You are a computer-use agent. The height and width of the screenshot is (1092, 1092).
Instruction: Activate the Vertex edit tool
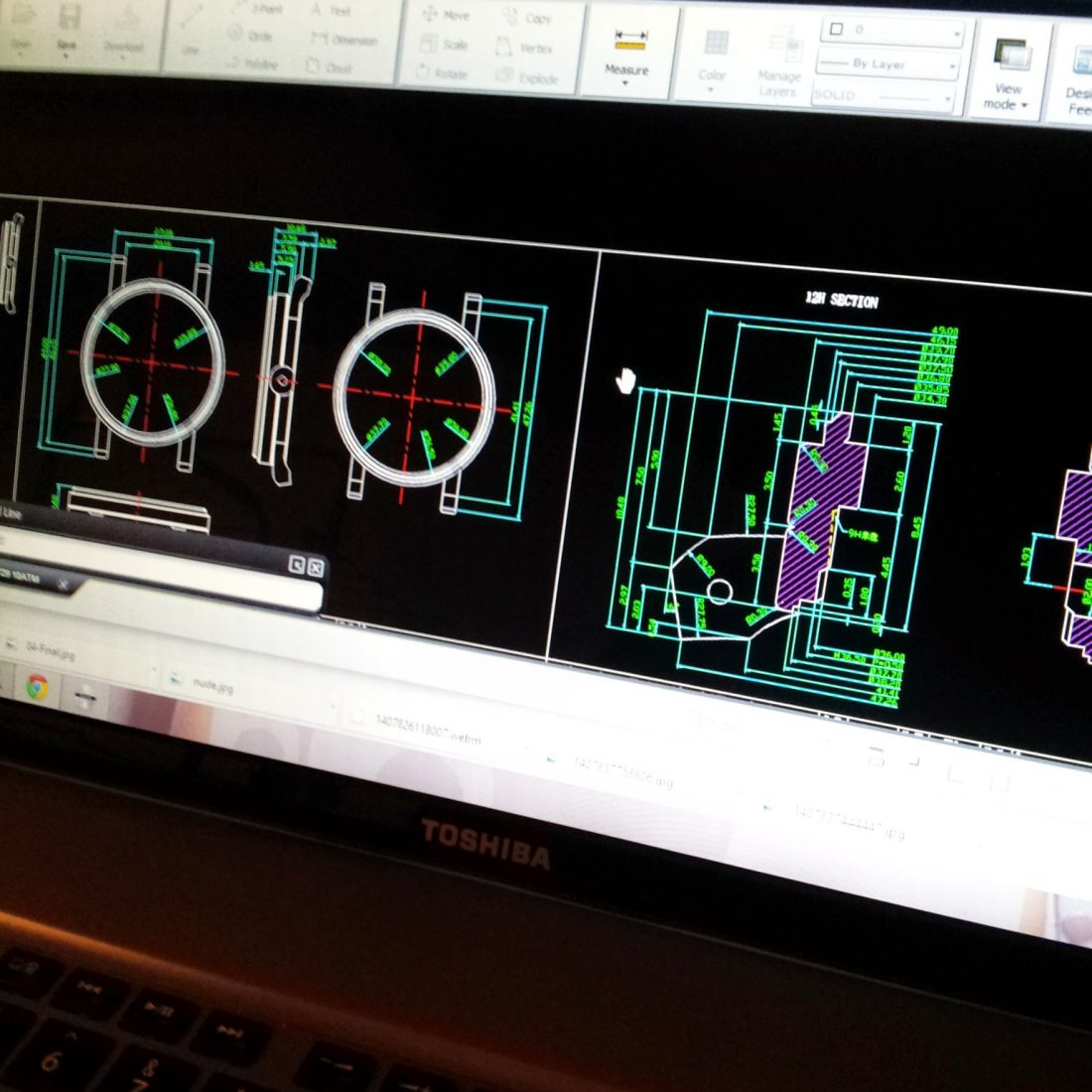point(524,48)
